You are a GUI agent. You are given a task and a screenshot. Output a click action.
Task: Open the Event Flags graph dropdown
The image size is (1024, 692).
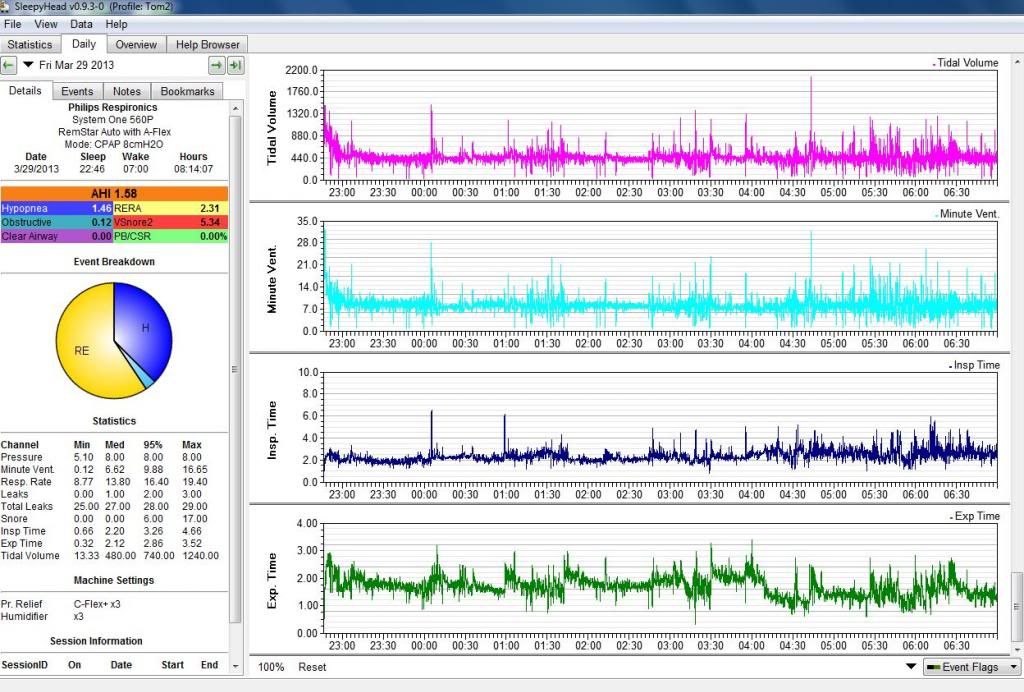(971, 667)
